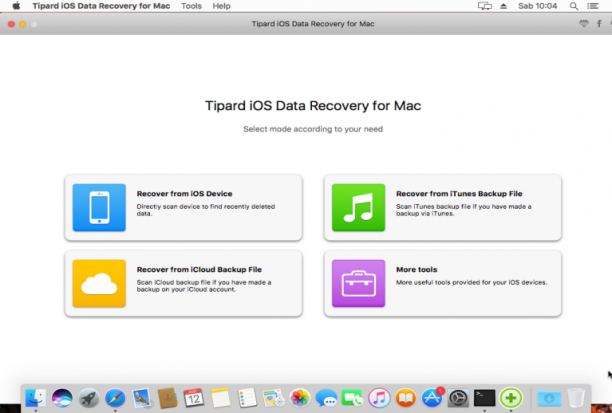Click green plus app icon in Dock
Screen dimensions: 612x413
click(x=511, y=398)
